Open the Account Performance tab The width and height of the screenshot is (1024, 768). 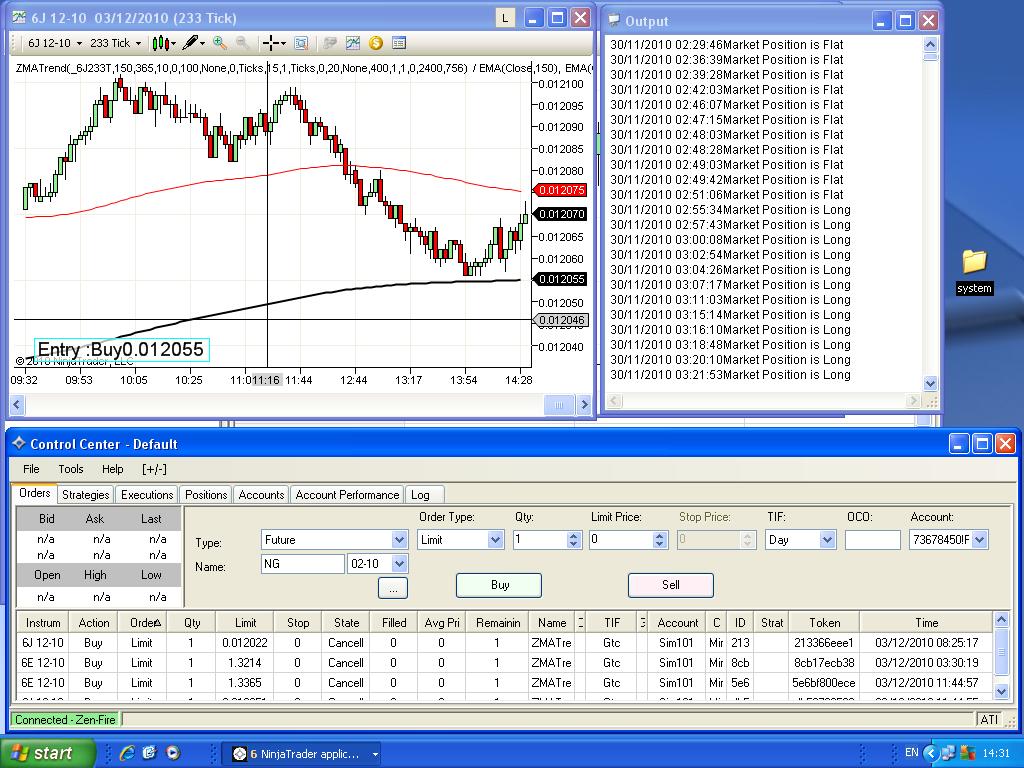coord(347,495)
